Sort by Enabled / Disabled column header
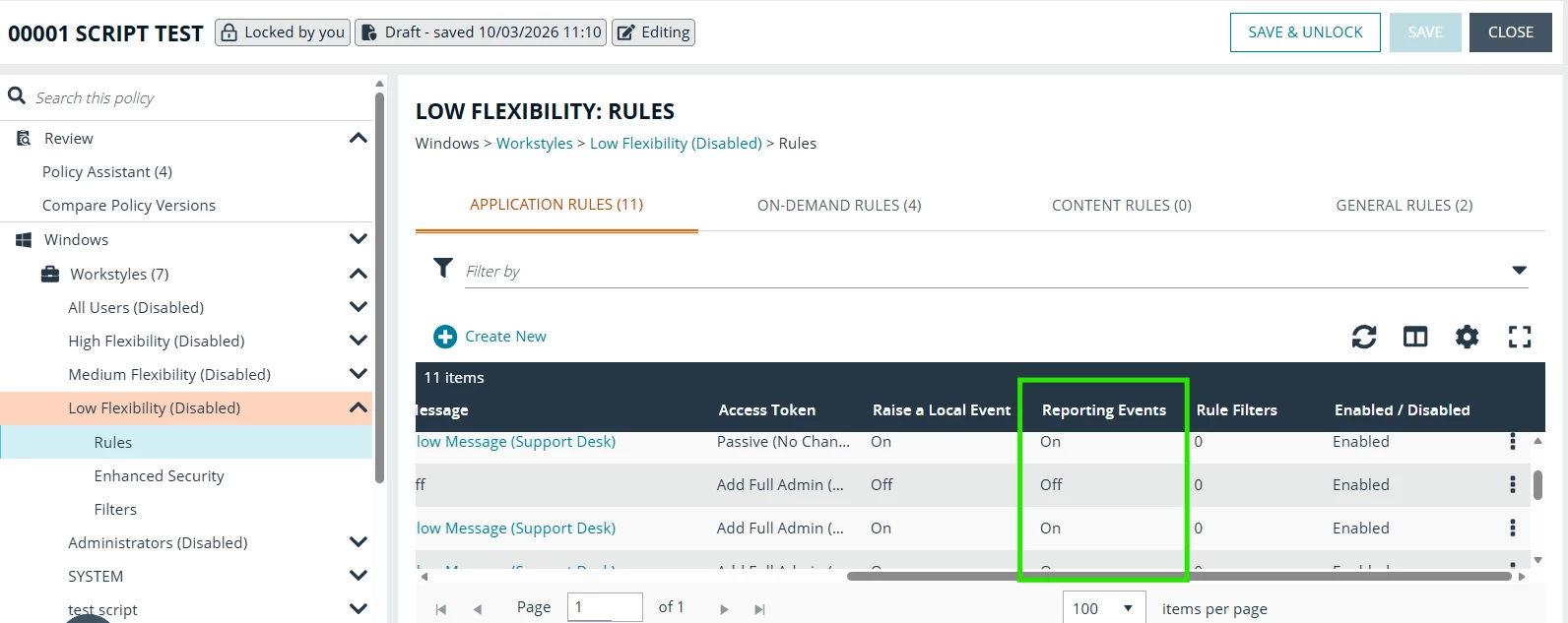1568x623 pixels. tap(1403, 410)
